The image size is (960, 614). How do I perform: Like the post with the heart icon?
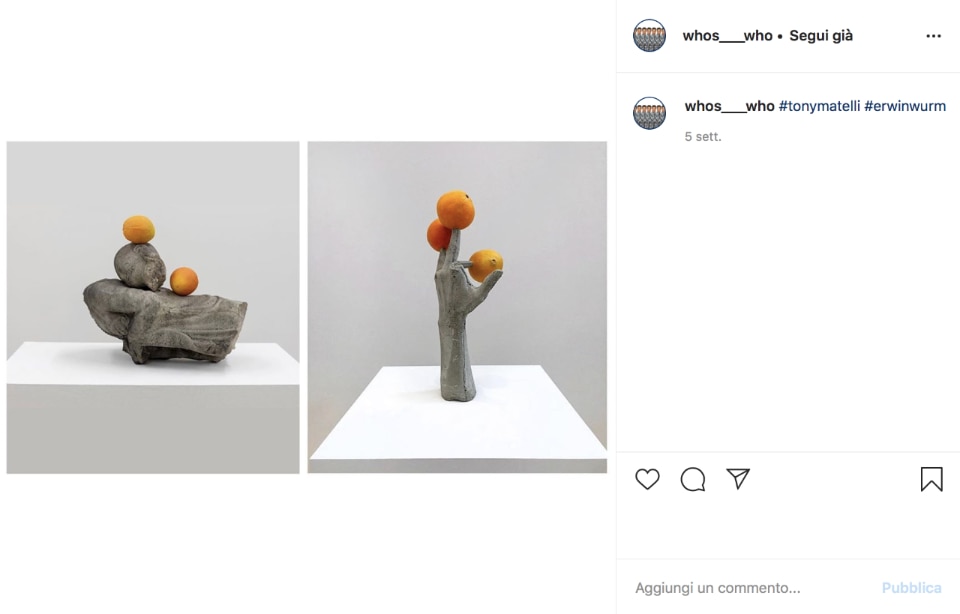647,479
